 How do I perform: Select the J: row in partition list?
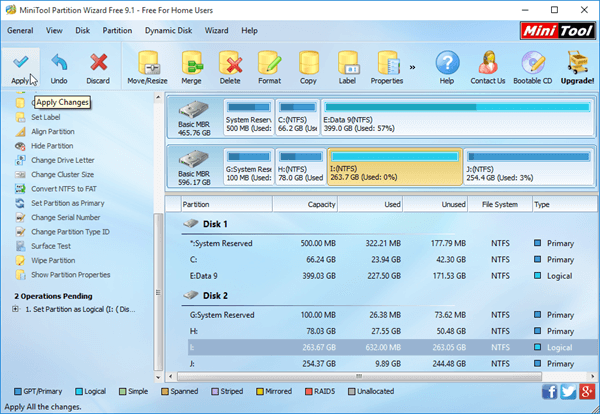[392, 363]
